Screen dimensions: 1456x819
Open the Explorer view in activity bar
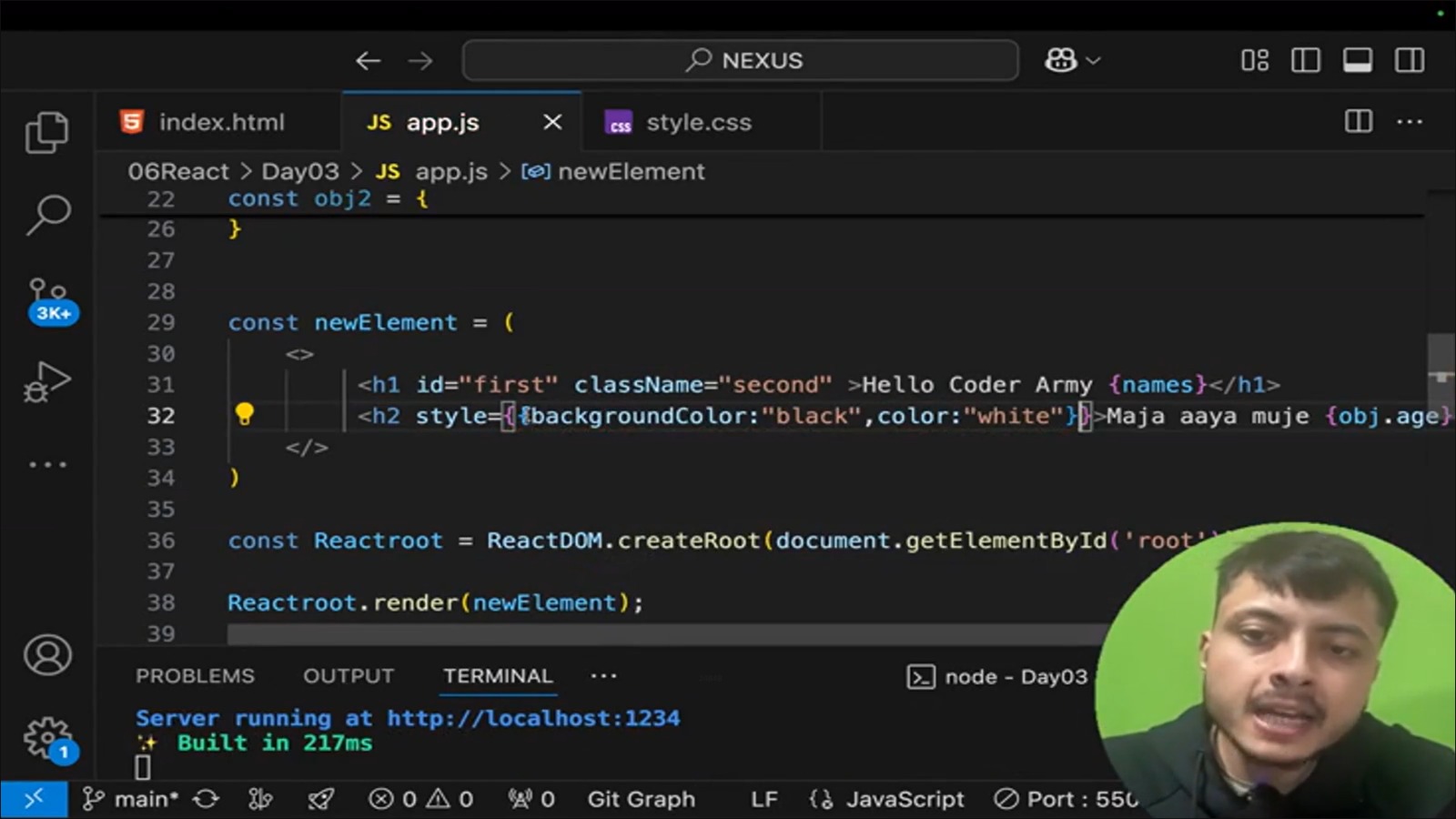pos(47,133)
